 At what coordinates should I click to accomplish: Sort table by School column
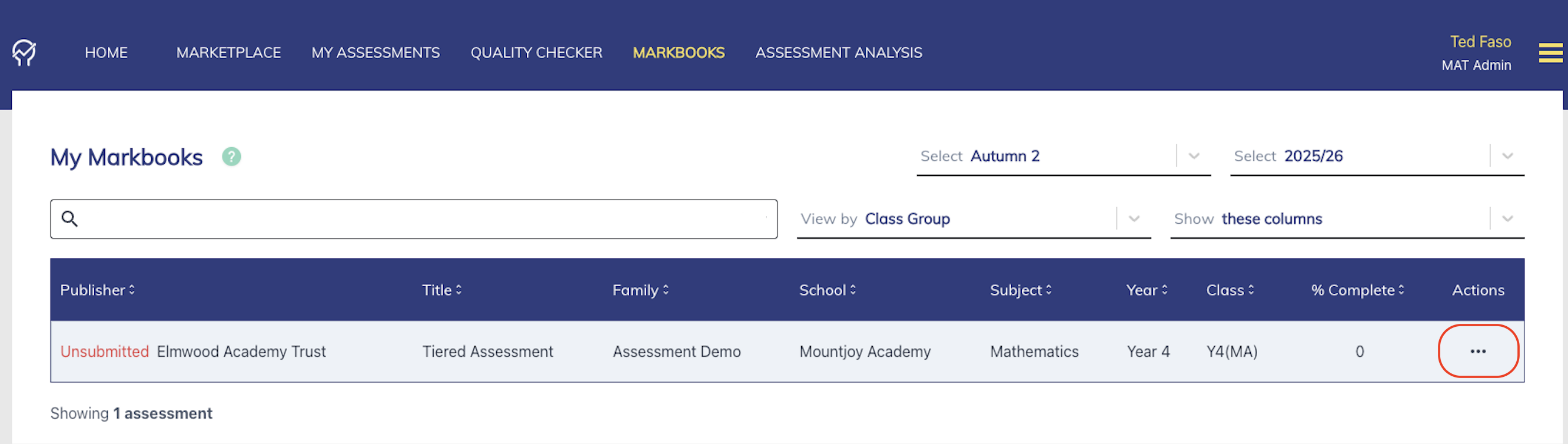(x=853, y=290)
